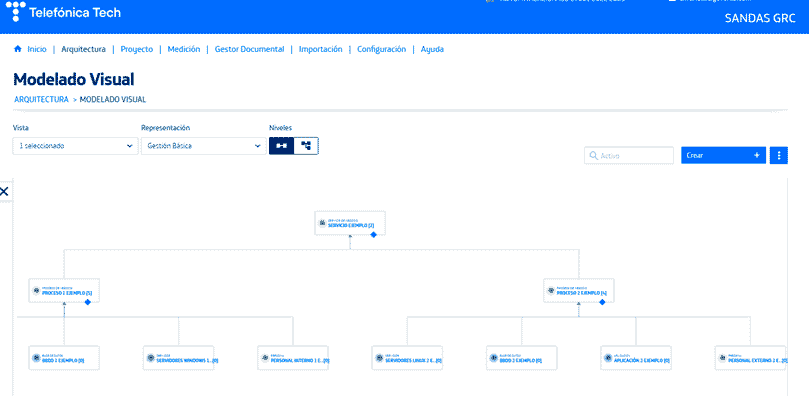The height and width of the screenshot is (396, 809).
Task: Click the Modelado Visual page heading
Action: 74,79
